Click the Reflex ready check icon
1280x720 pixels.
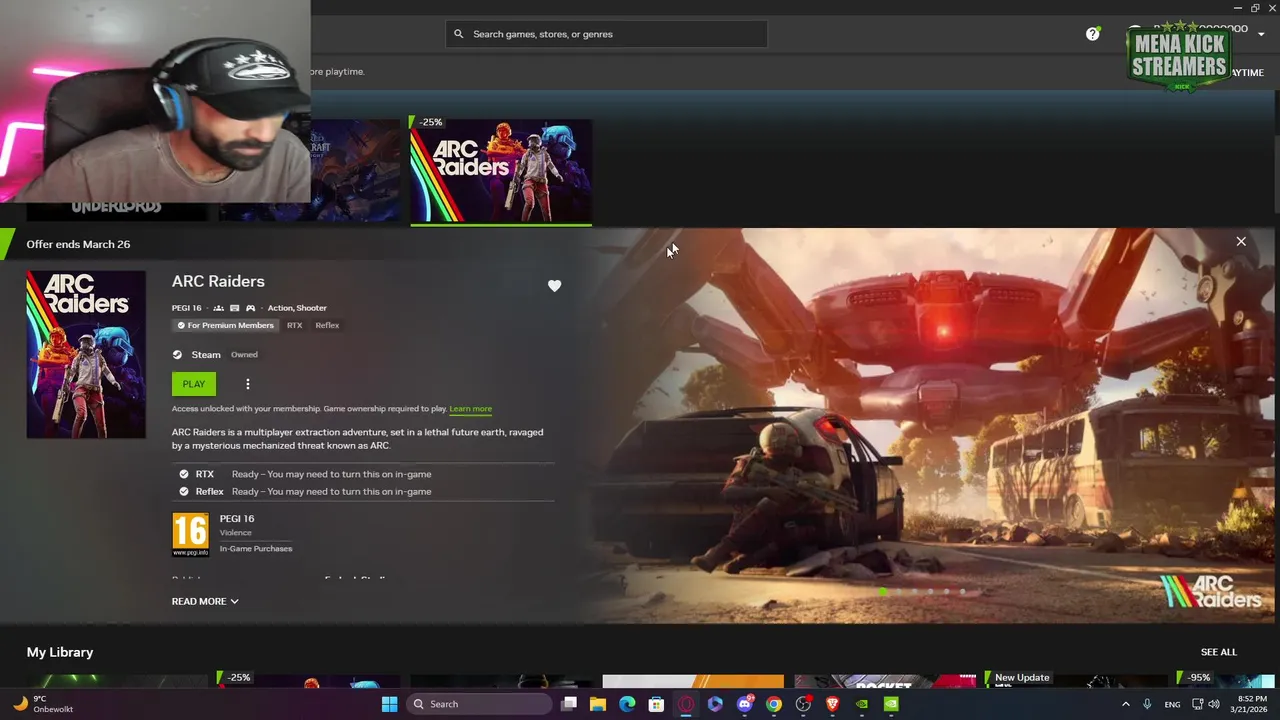(x=183, y=492)
